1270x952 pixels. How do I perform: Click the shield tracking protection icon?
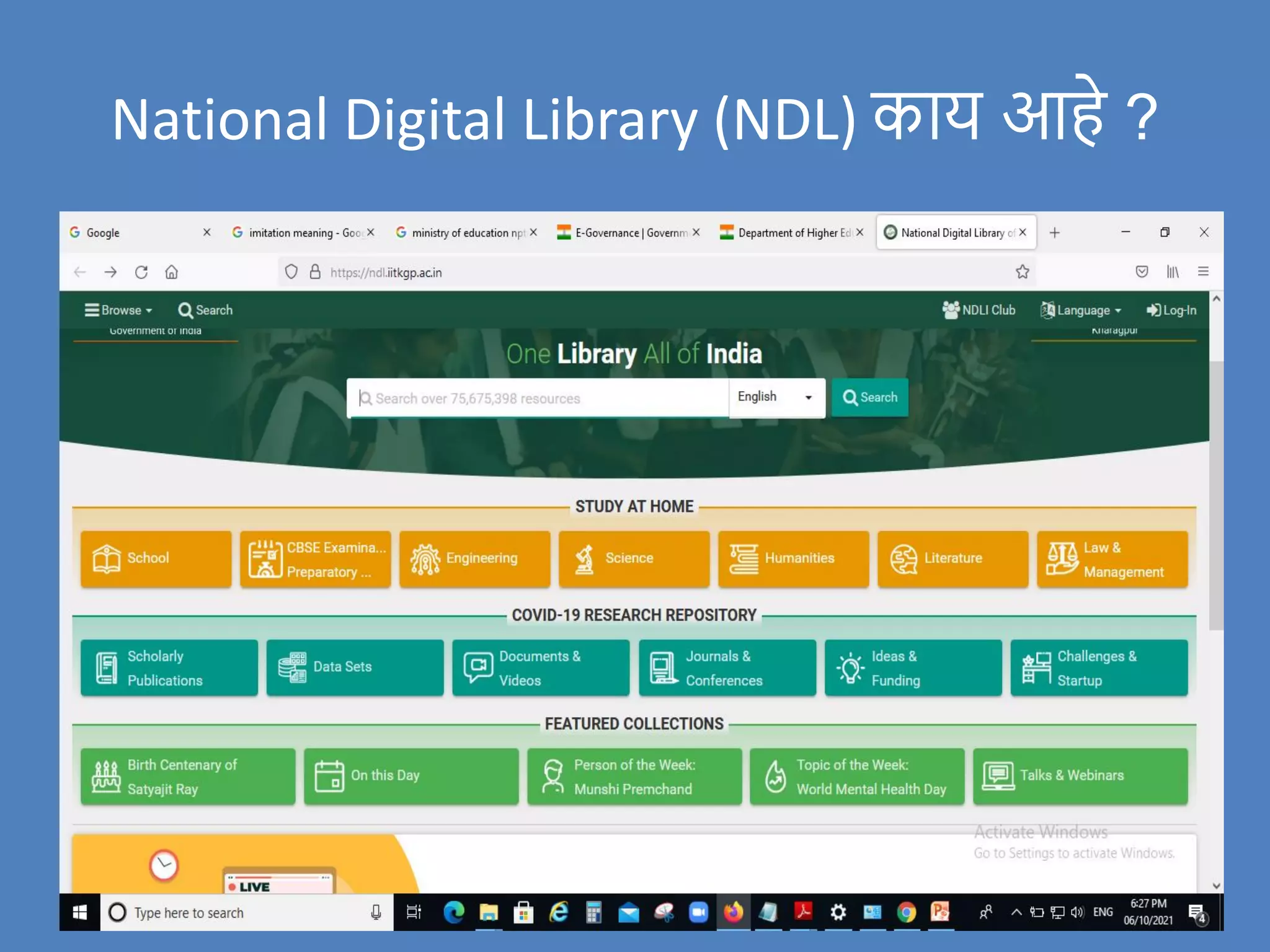tap(291, 272)
